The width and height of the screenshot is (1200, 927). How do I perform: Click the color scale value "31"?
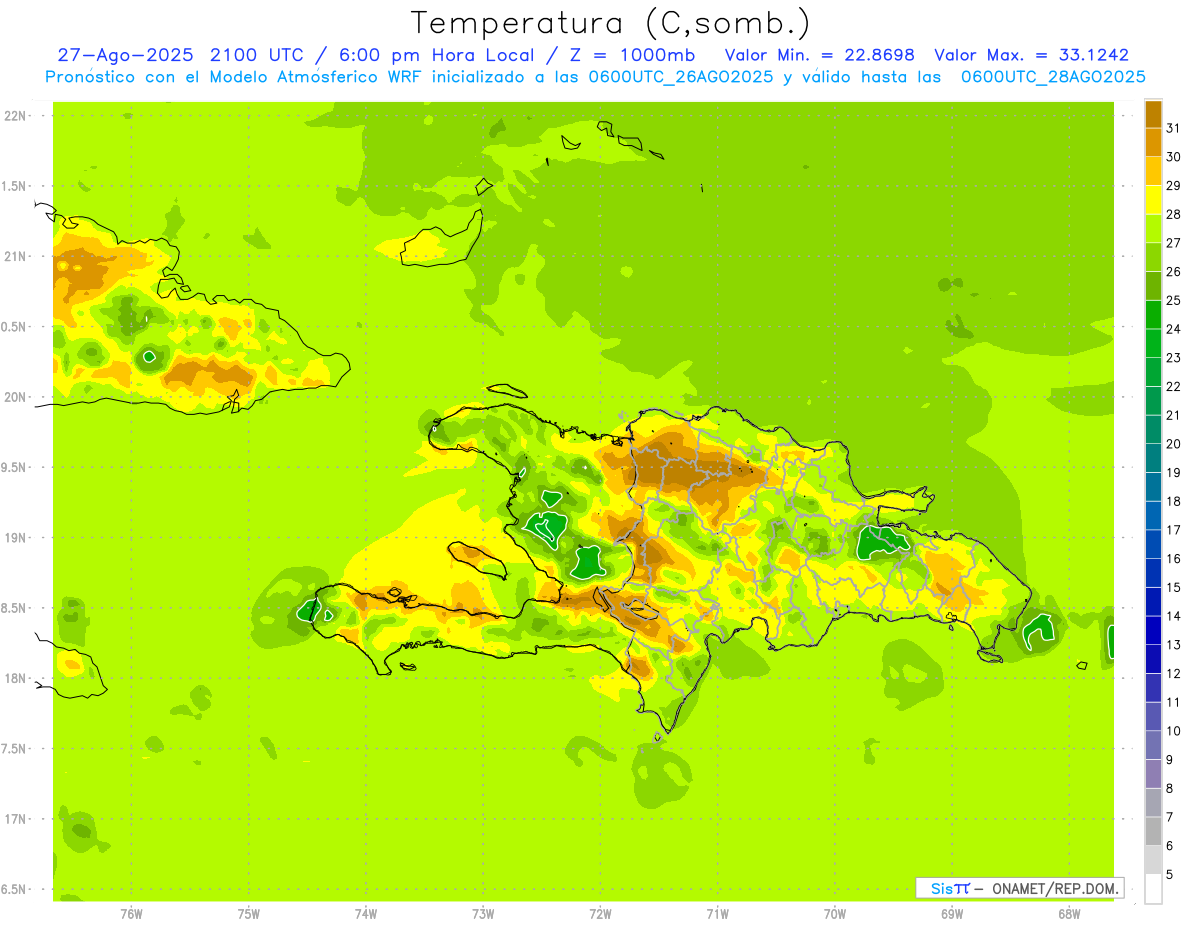pyautogui.click(x=1173, y=128)
